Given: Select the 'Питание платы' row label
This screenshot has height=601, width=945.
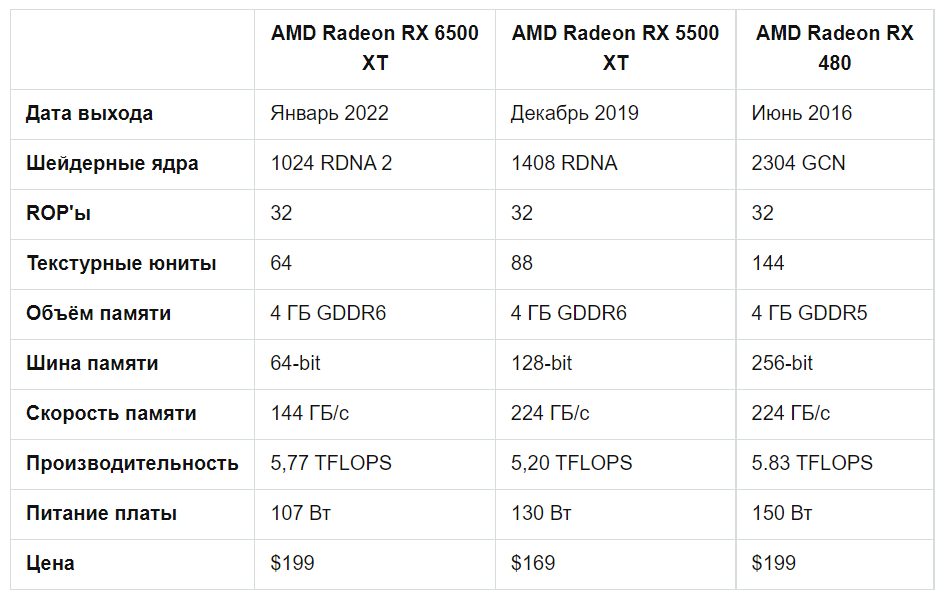Looking at the screenshot, I should pyautogui.click(x=101, y=513).
